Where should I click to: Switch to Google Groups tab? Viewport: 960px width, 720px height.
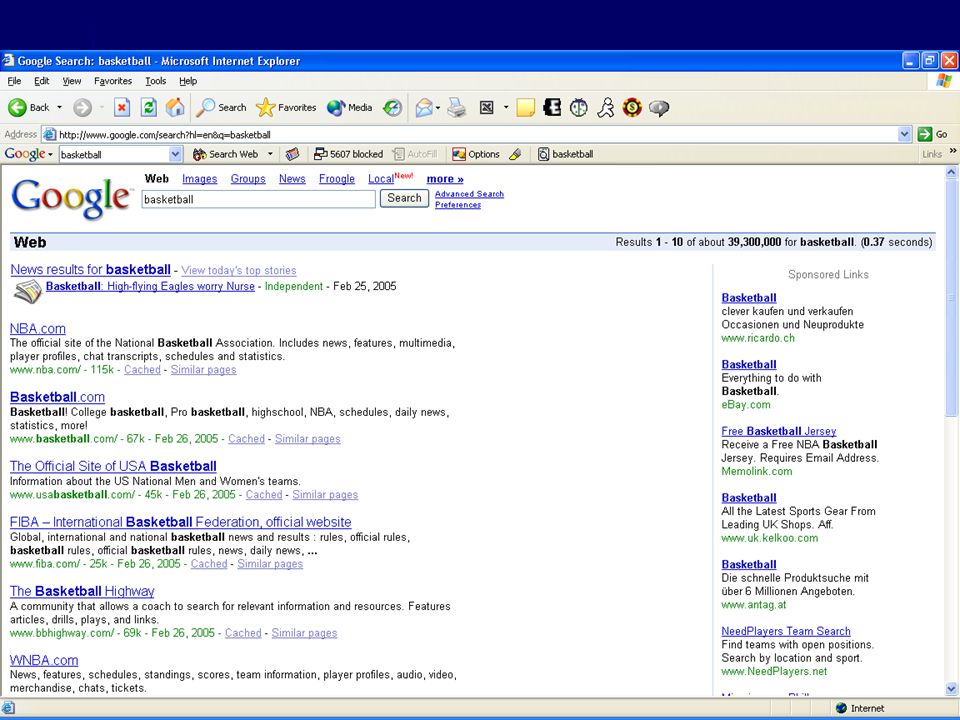click(248, 179)
